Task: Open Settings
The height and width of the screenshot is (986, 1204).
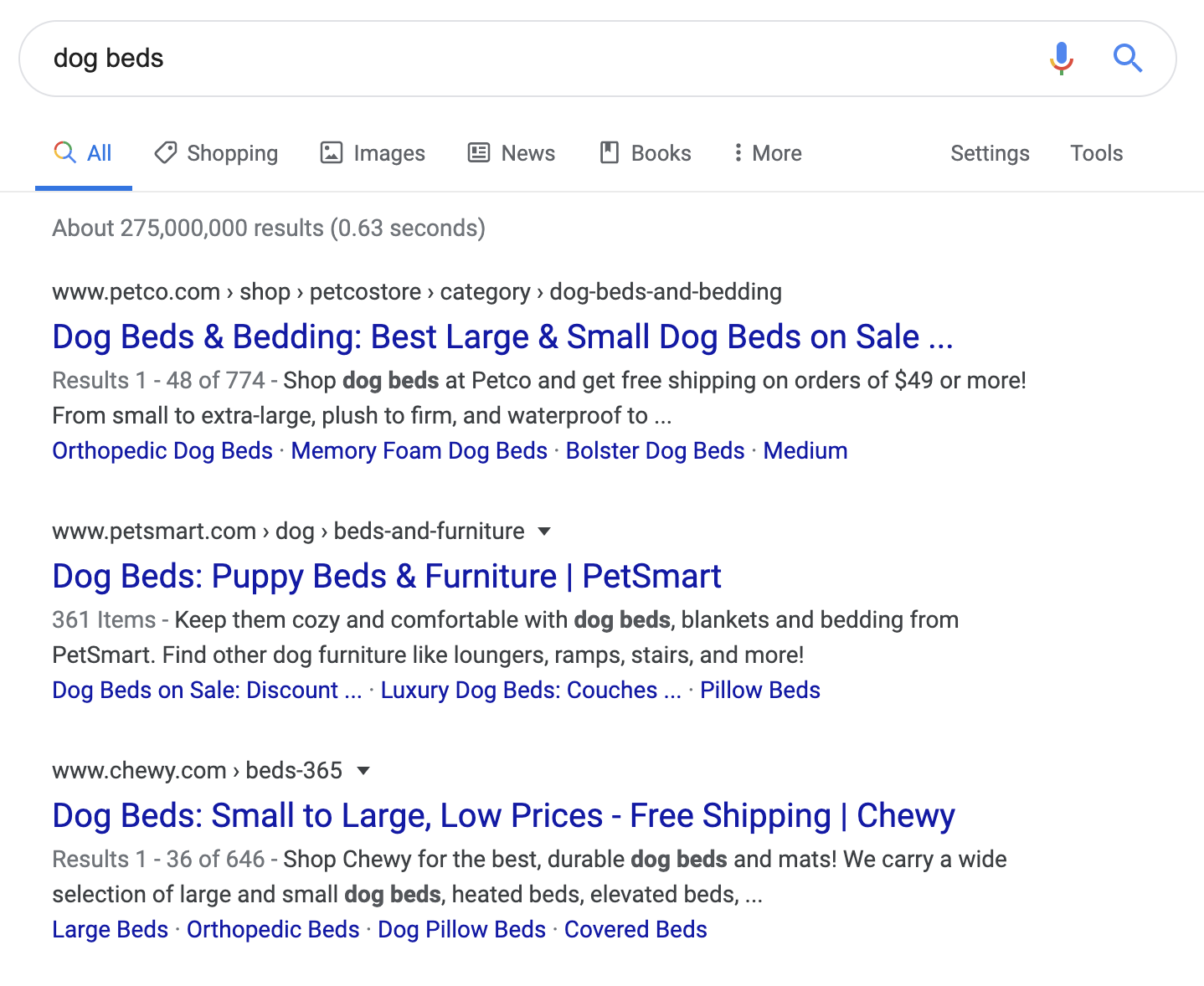Action: [x=990, y=153]
